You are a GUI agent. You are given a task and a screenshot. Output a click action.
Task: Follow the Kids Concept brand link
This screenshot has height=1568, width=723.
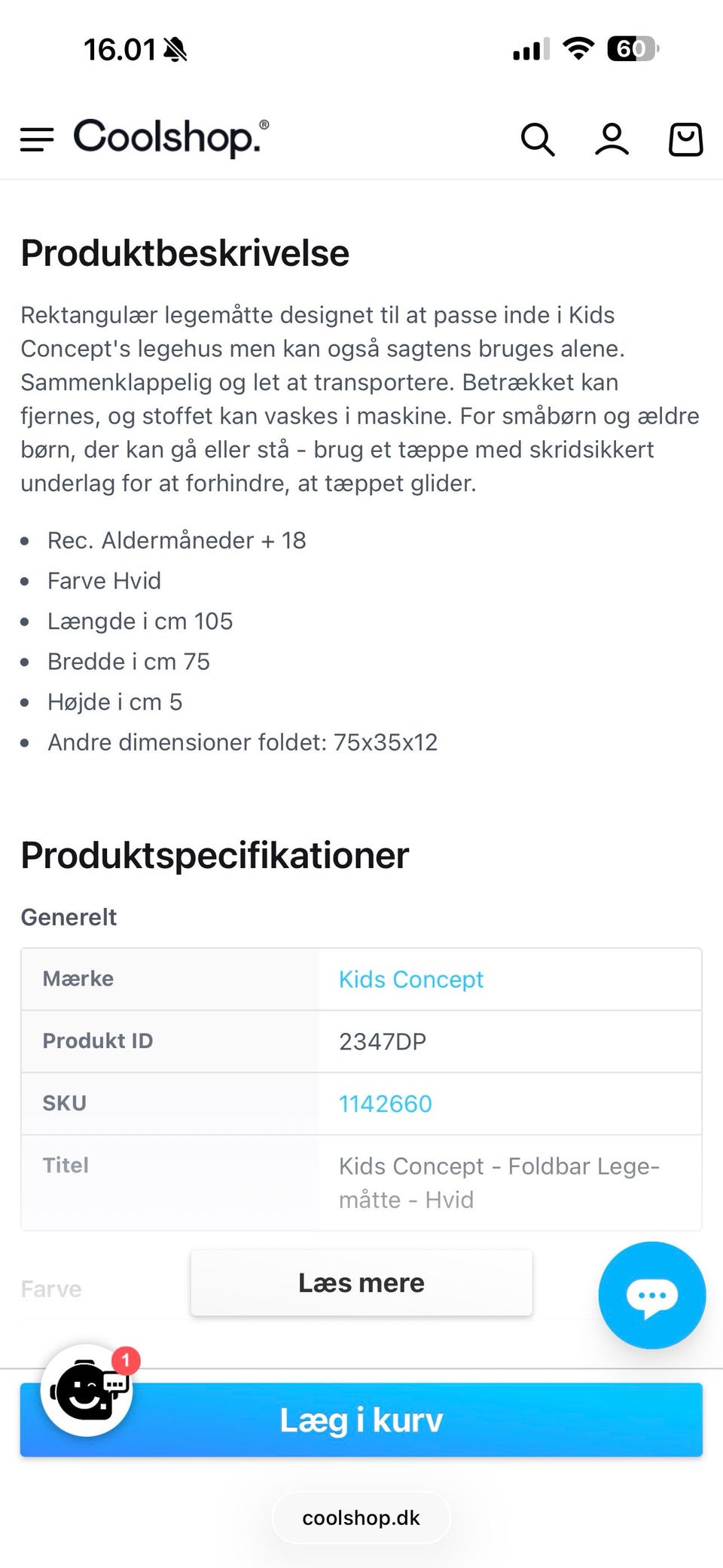tap(410, 979)
